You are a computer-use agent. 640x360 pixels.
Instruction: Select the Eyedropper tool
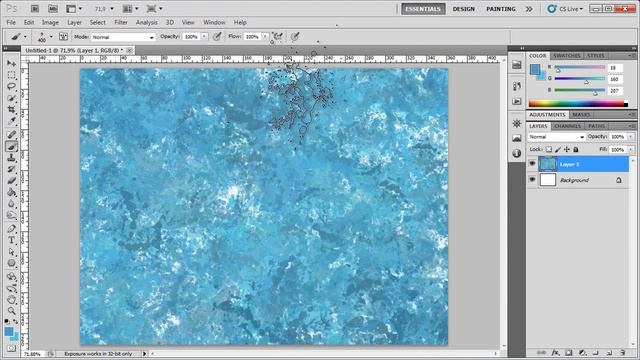tap(11, 121)
